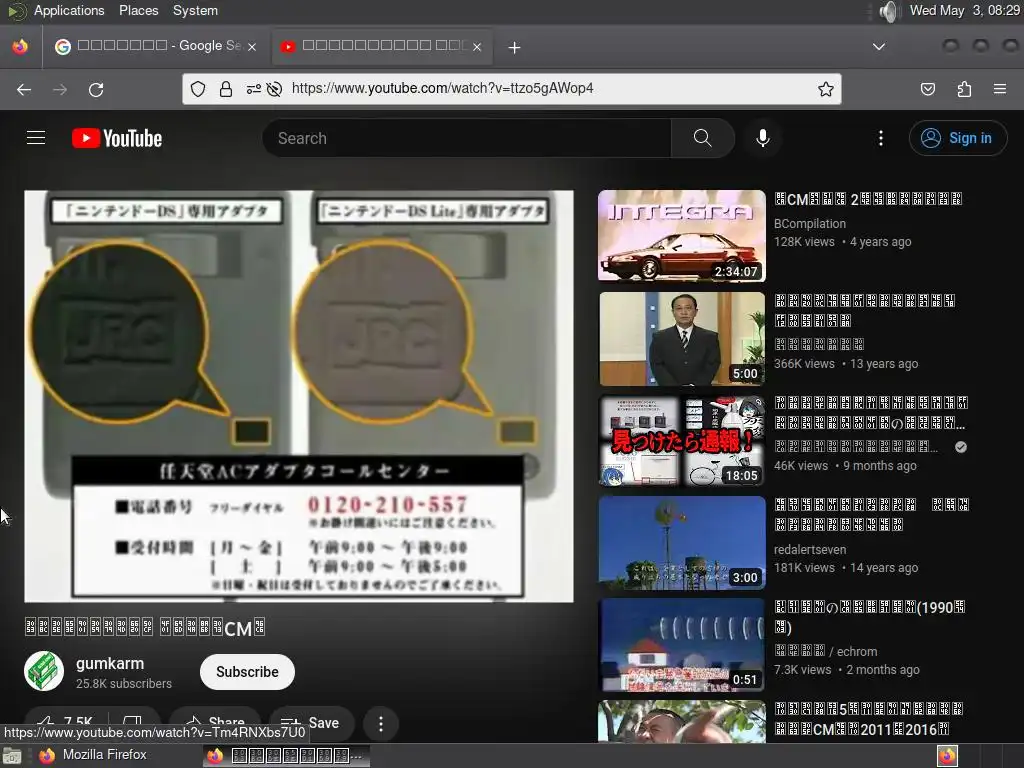Switch to the Google Search tab
This screenshot has height=768, width=1024.
point(157,46)
